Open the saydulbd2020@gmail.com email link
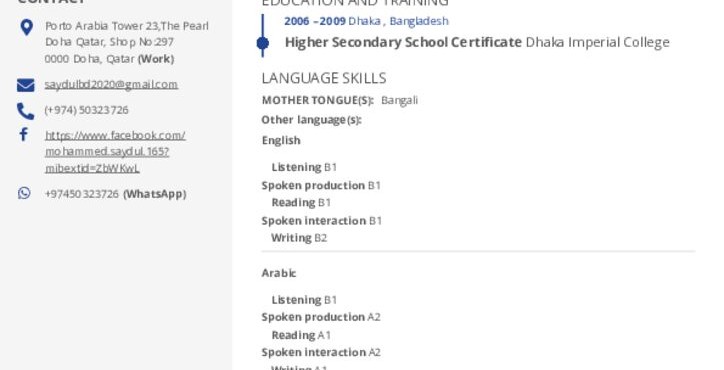724x370 pixels. coord(111,85)
